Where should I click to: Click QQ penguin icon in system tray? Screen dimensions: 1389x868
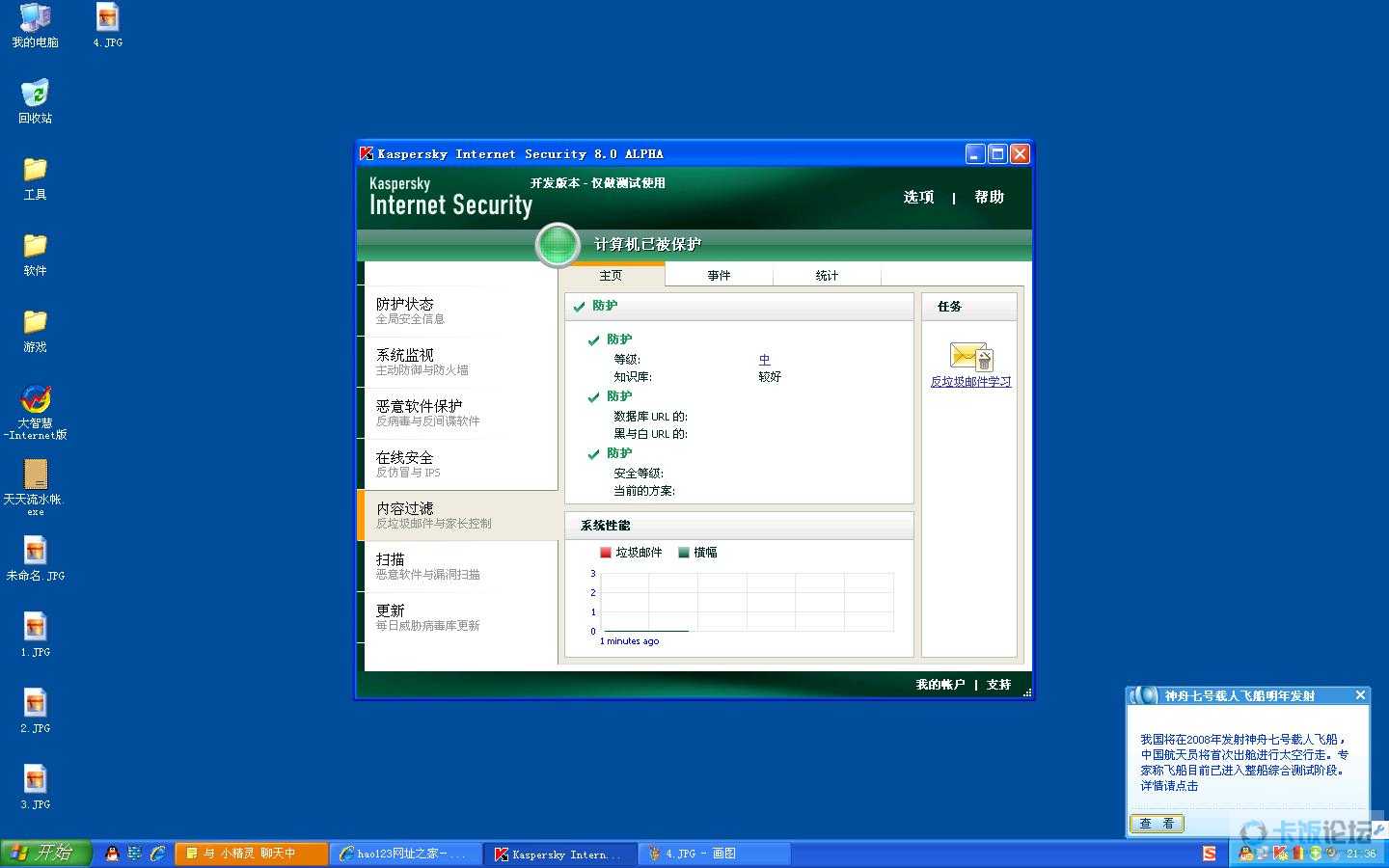[x=1245, y=854]
